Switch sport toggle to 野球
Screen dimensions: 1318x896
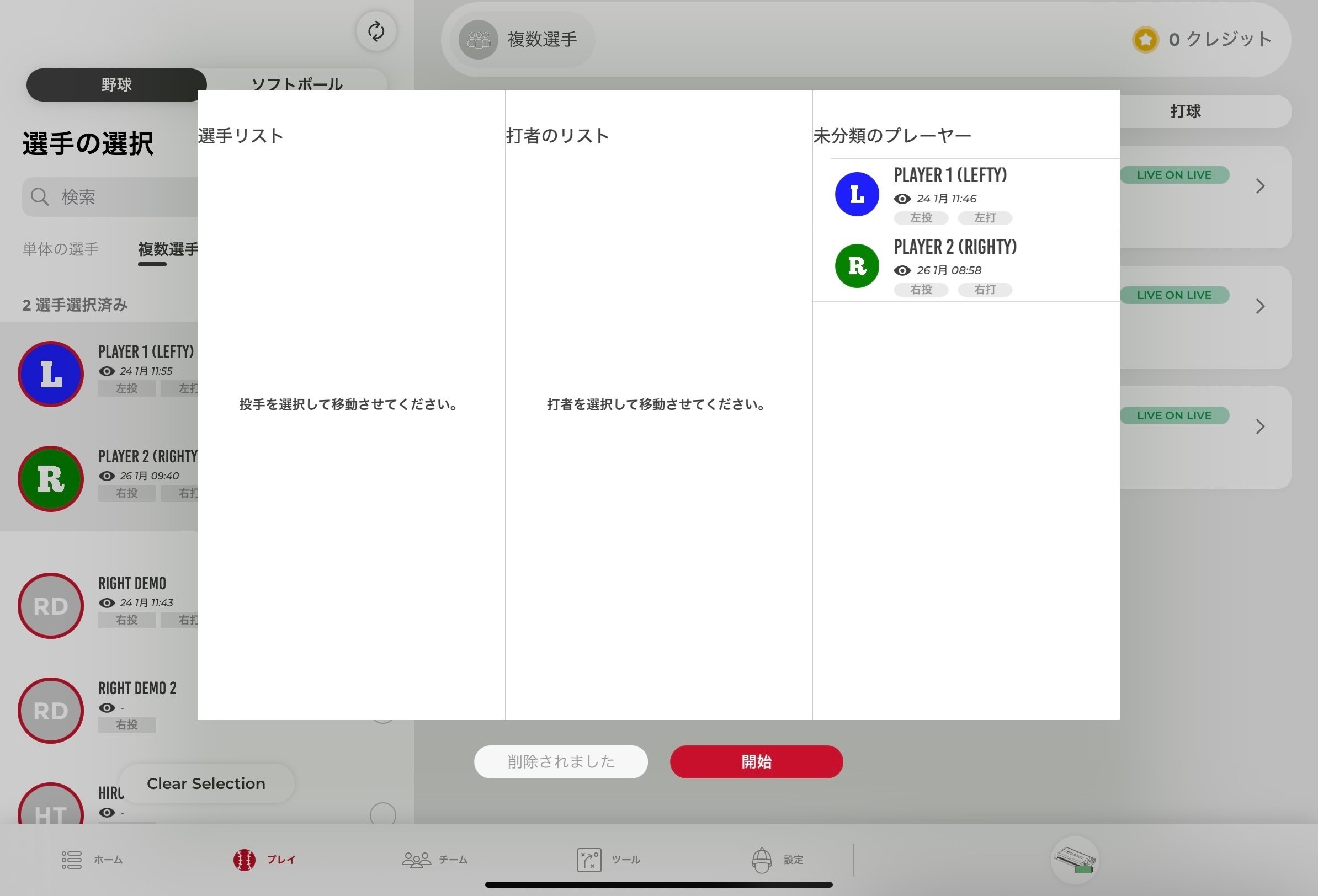click(116, 85)
